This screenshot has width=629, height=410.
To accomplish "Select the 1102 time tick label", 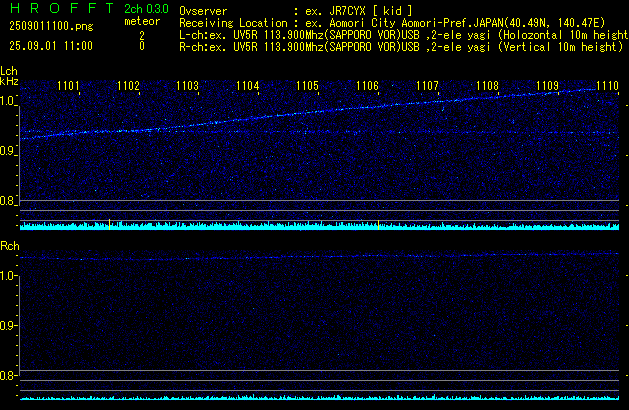I will pyautogui.click(x=128, y=86).
